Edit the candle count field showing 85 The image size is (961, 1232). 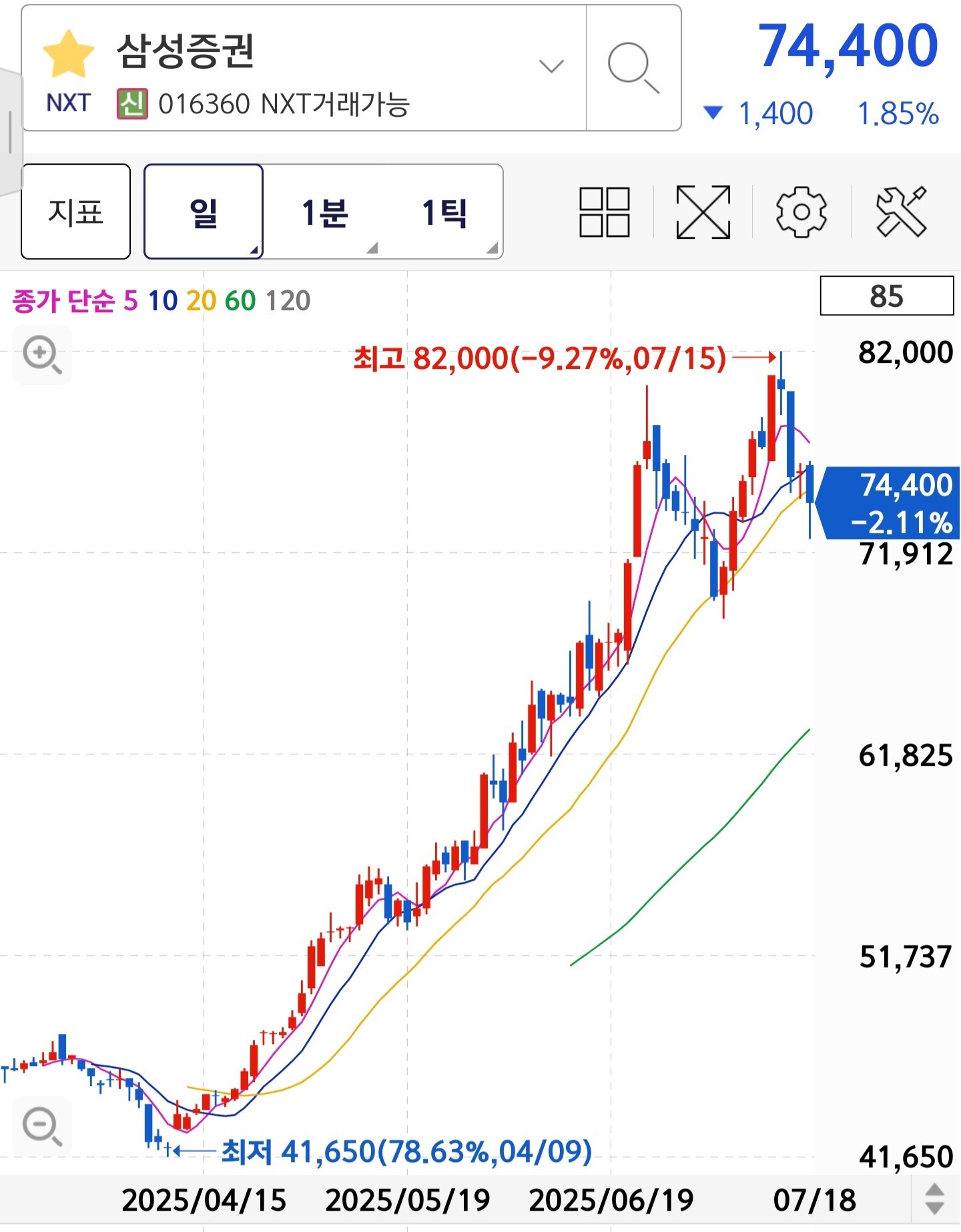pos(886,295)
